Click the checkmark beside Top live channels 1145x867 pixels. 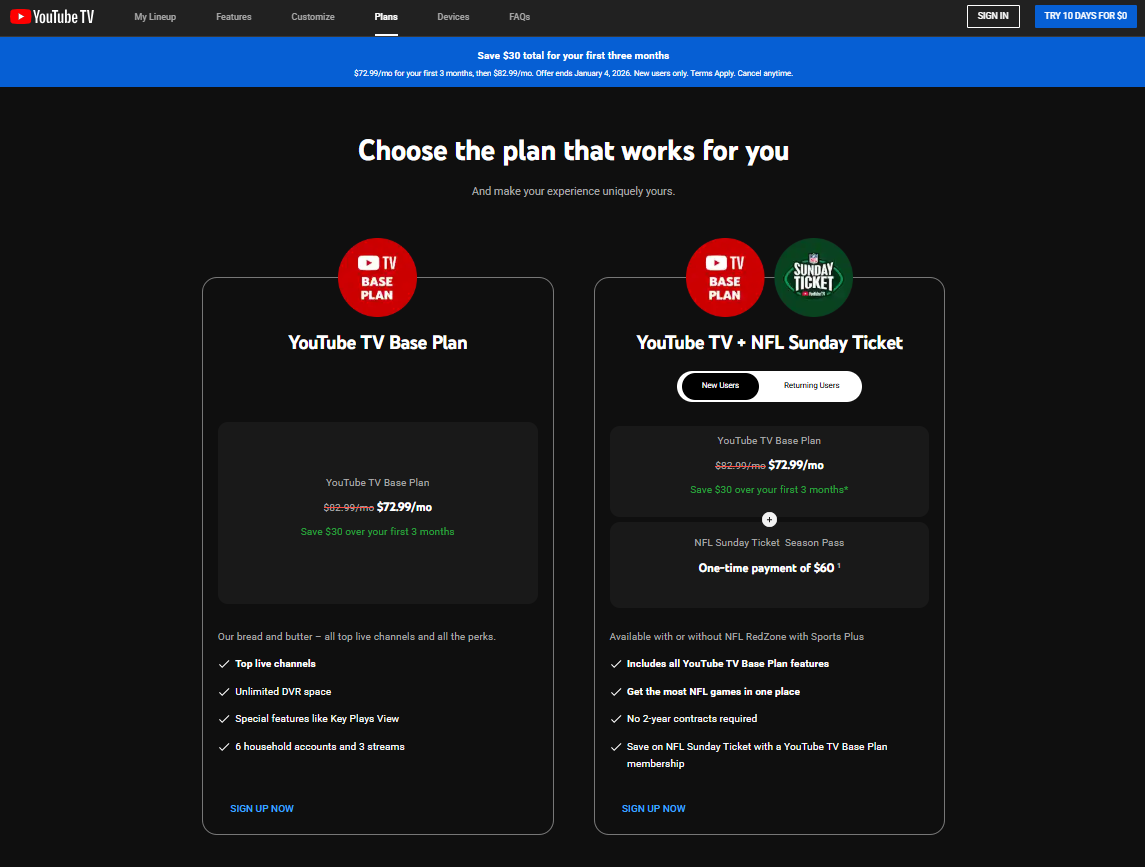click(x=224, y=664)
